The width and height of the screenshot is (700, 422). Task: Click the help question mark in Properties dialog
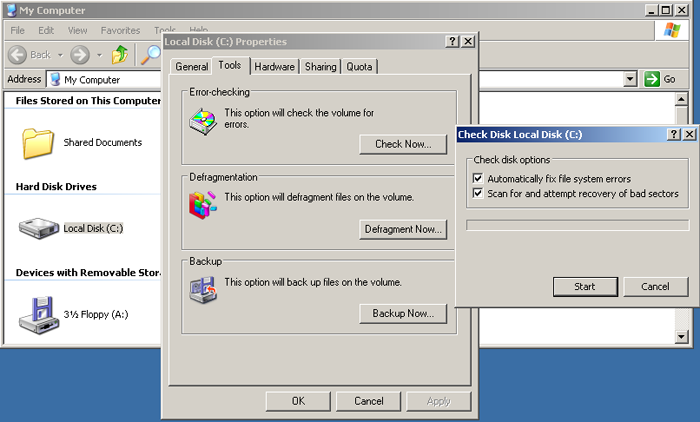[452, 42]
